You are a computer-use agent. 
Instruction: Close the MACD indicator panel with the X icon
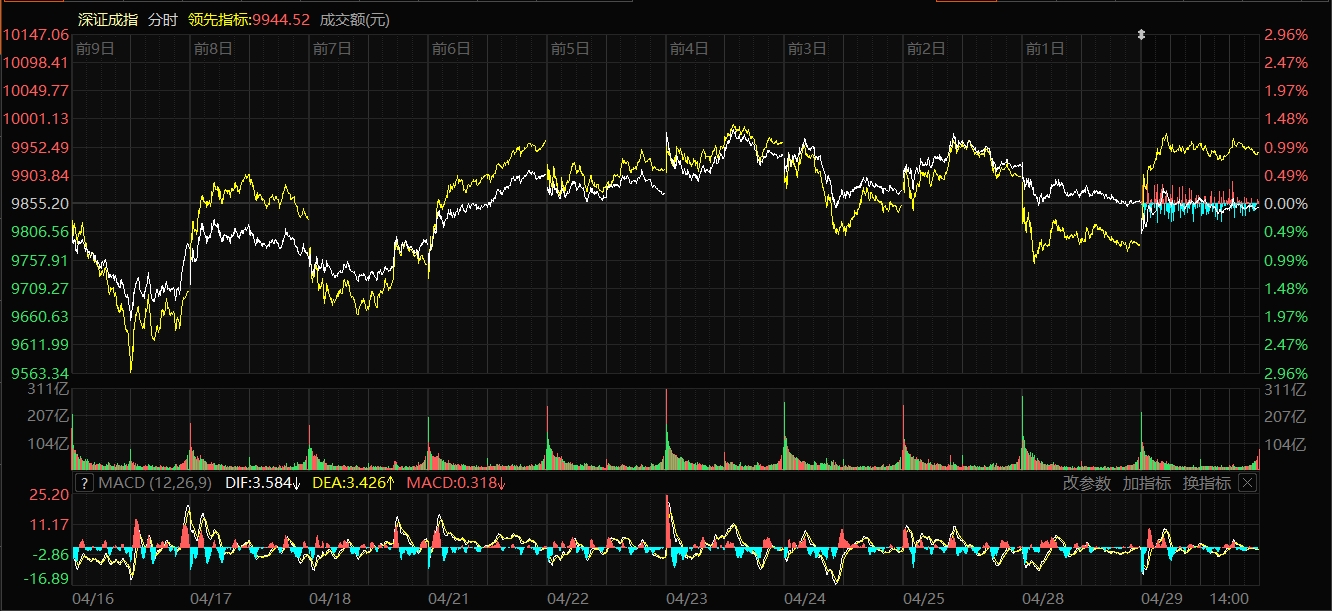pos(1247,483)
